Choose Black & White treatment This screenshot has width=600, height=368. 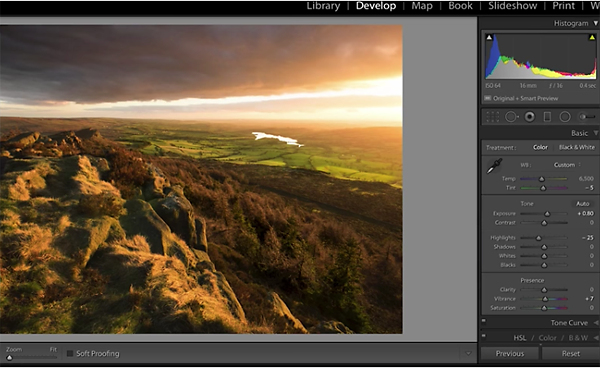pos(577,147)
